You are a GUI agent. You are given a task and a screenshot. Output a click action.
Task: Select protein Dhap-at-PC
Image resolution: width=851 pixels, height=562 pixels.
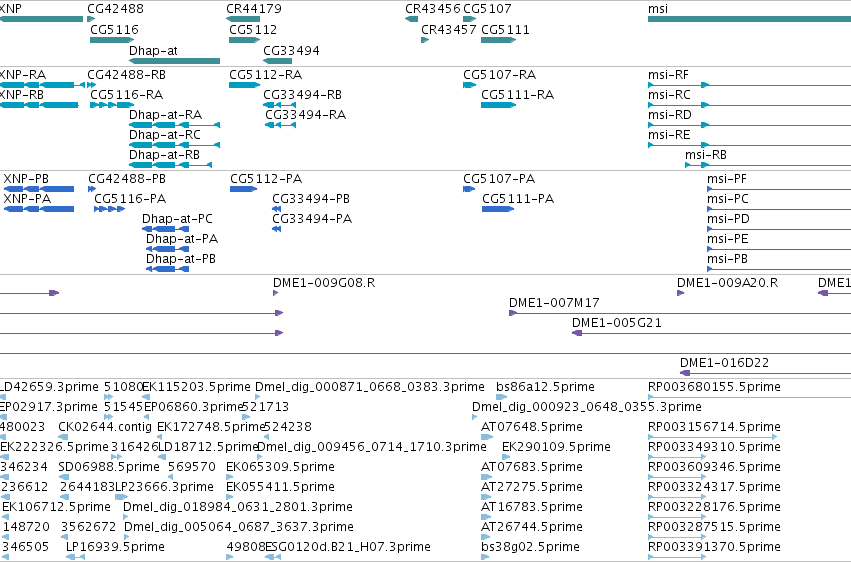pos(177,219)
